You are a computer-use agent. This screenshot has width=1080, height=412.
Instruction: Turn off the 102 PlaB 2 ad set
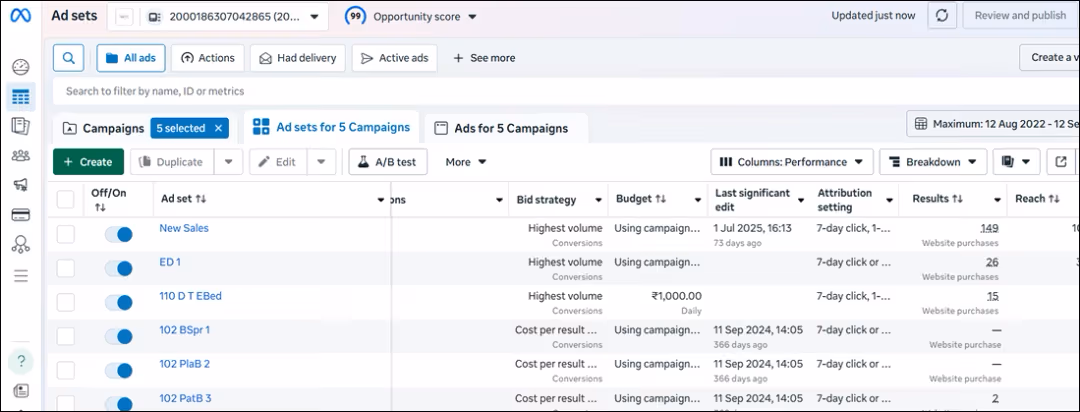click(x=118, y=371)
